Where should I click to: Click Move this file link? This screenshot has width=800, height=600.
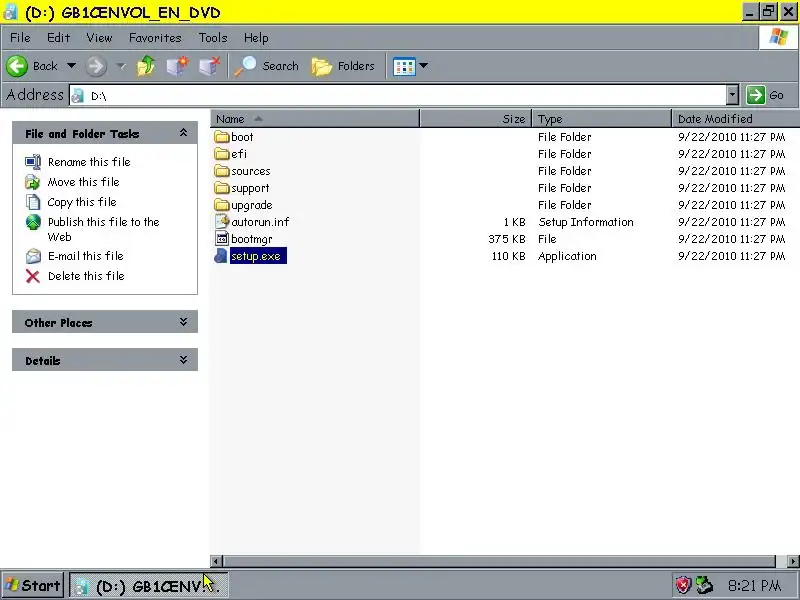[84, 182]
